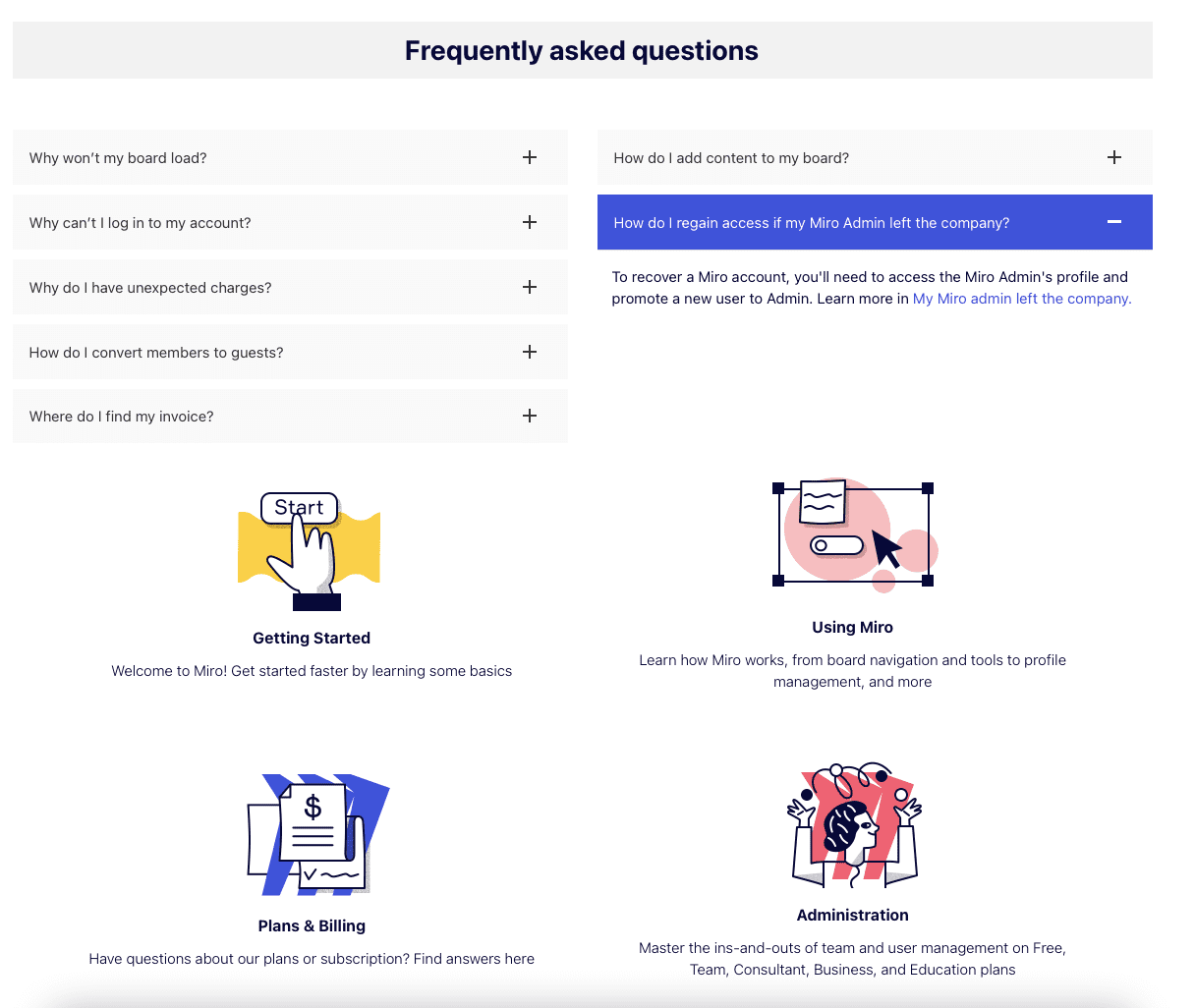
Task: Click plus icon beside invoice question
Action: click(x=530, y=416)
